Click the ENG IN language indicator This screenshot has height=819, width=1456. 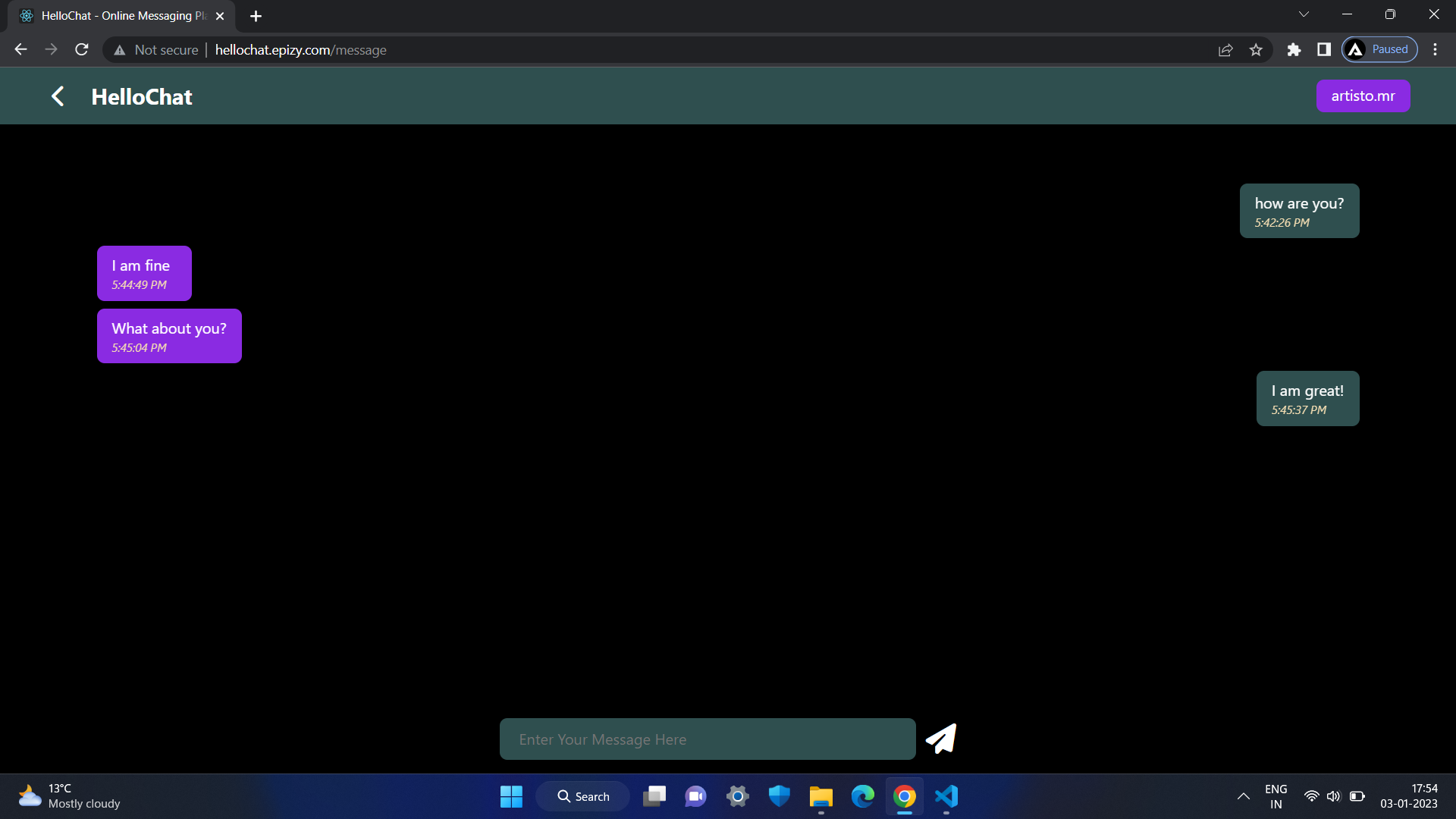tap(1276, 796)
